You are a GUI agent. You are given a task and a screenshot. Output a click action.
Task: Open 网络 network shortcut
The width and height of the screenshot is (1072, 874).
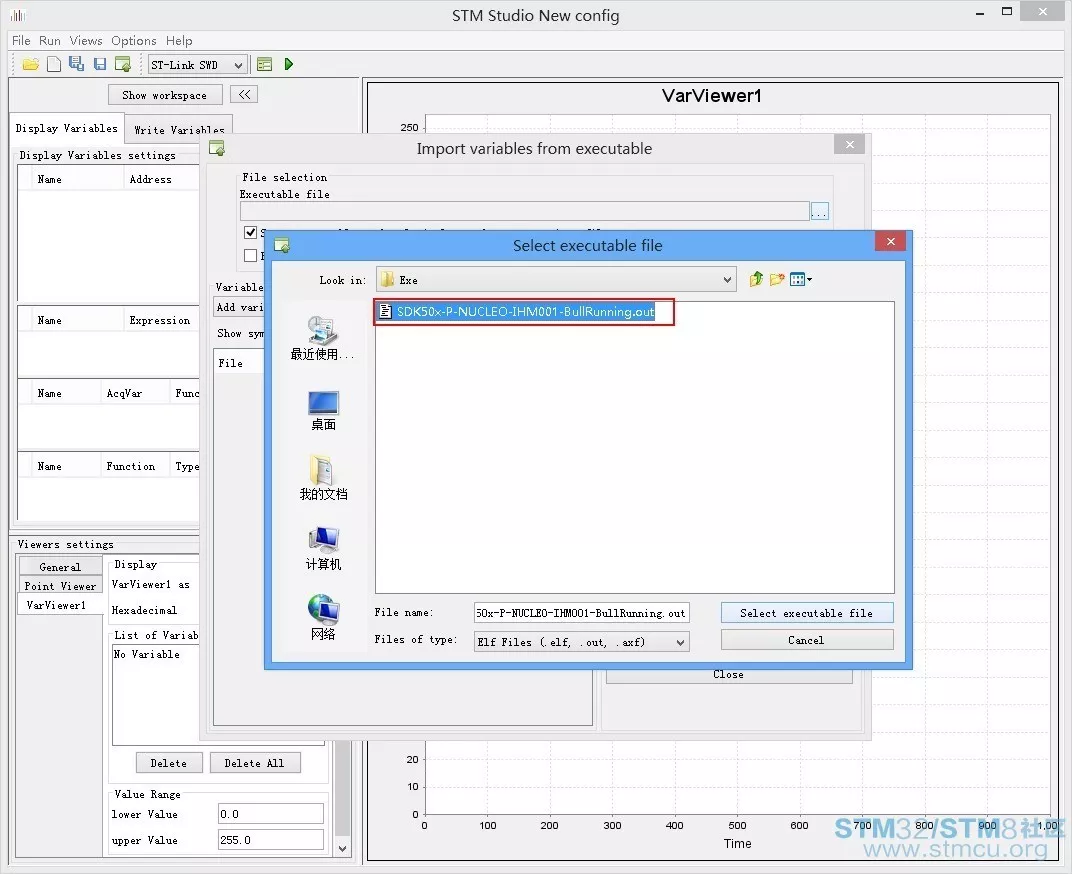pyautogui.click(x=323, y=618)
